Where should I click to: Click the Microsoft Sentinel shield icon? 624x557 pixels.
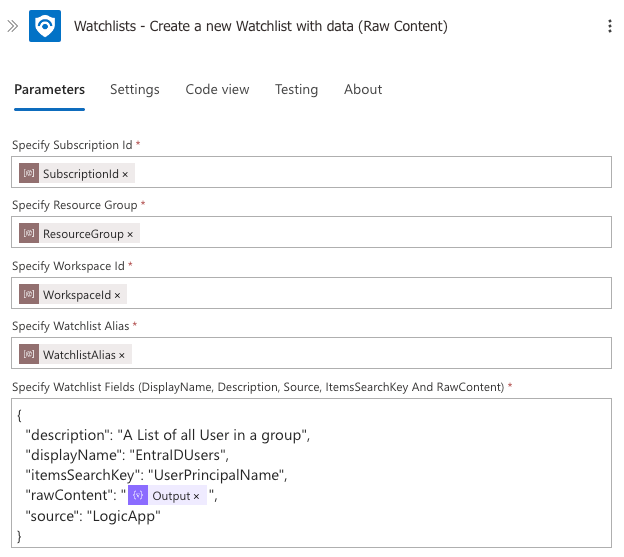[x=45, y=26]
